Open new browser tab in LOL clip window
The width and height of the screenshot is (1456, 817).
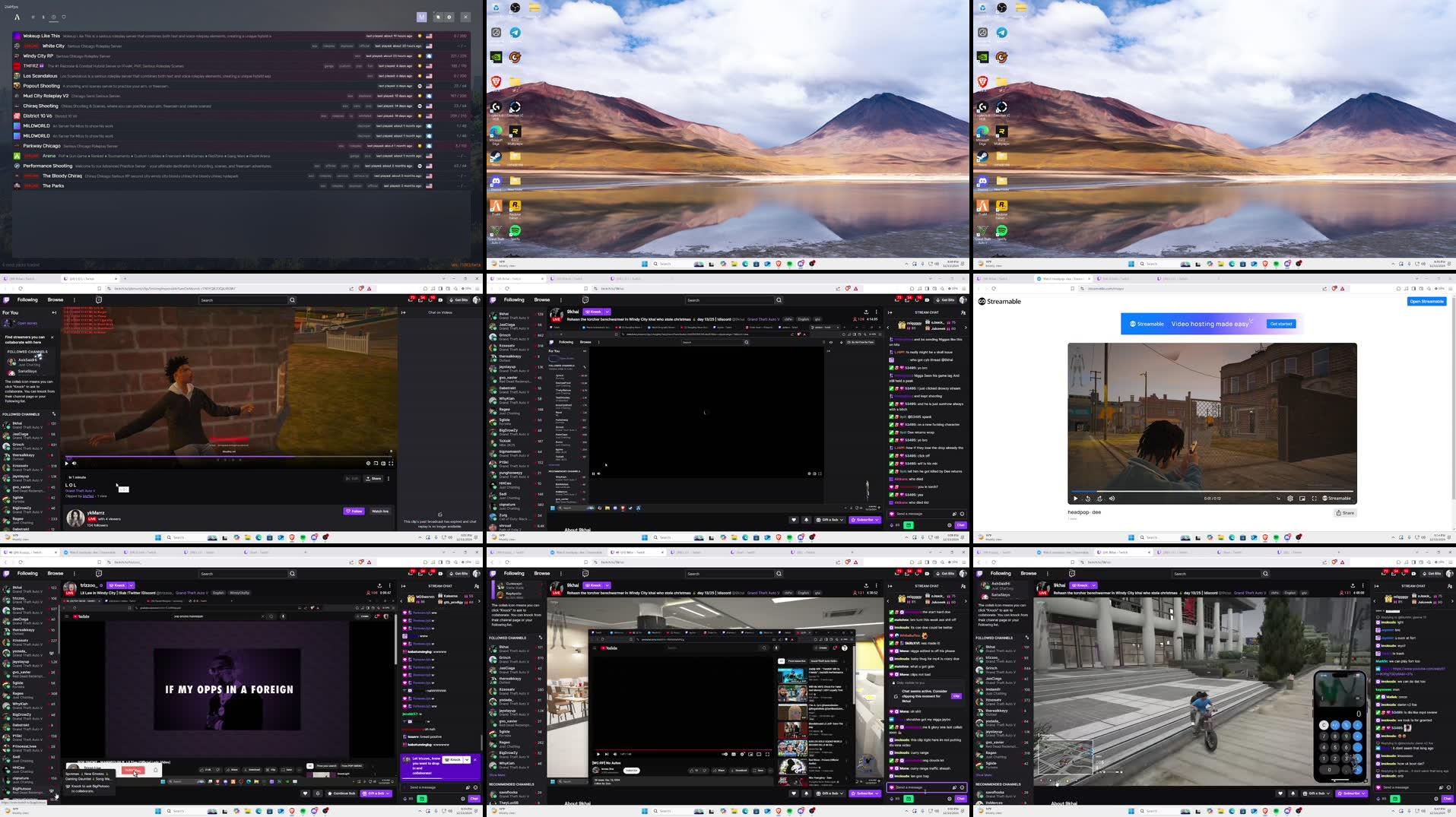[x=125, y=279]
